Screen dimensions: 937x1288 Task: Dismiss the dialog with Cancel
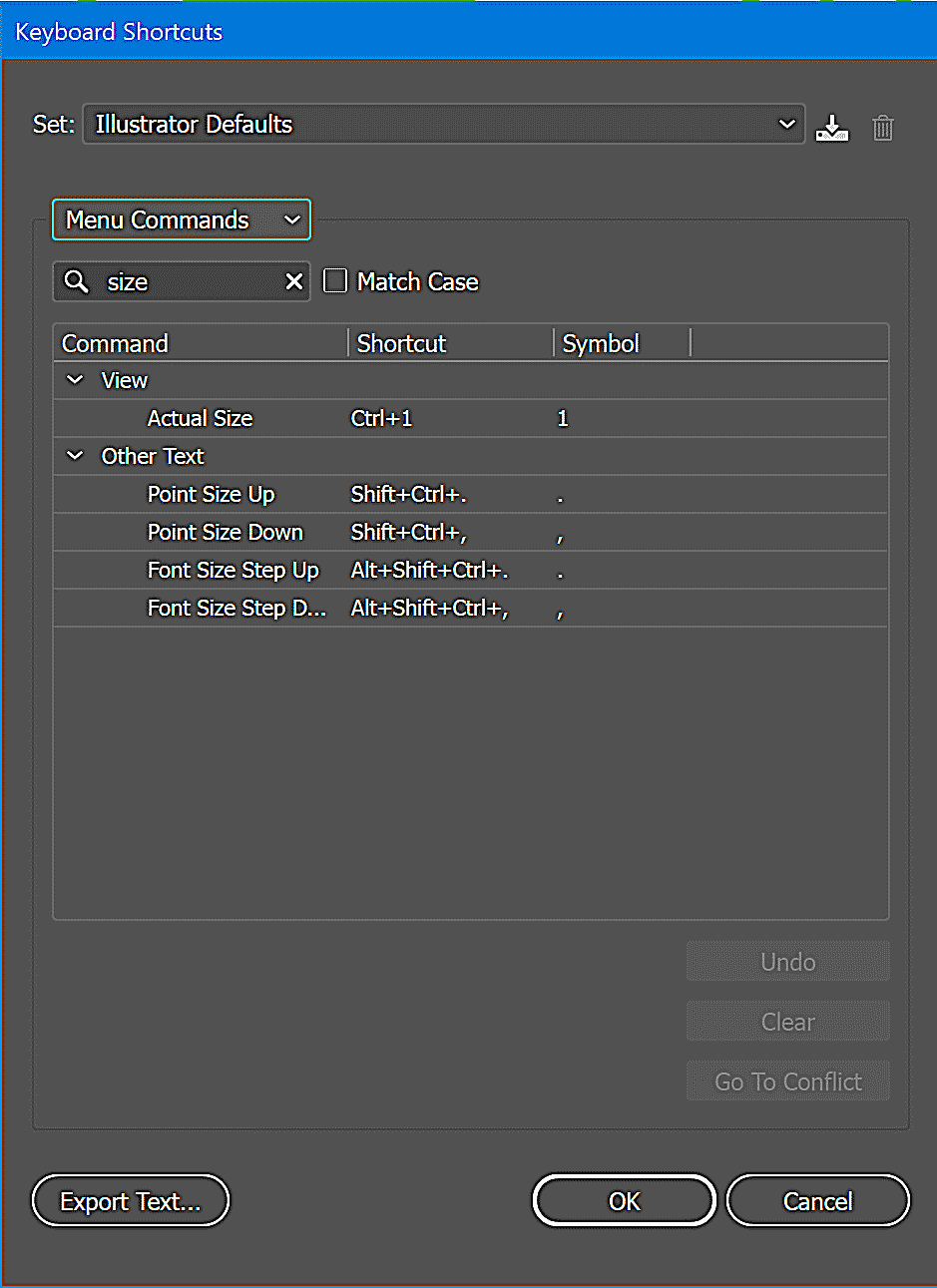817,1200
